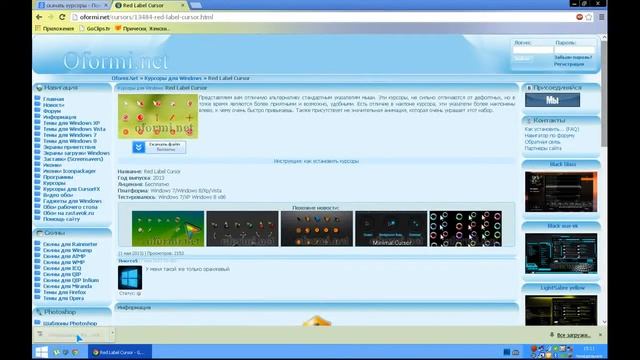
Task: Open the Забыли пароль? link
Action: coord(573,58)
